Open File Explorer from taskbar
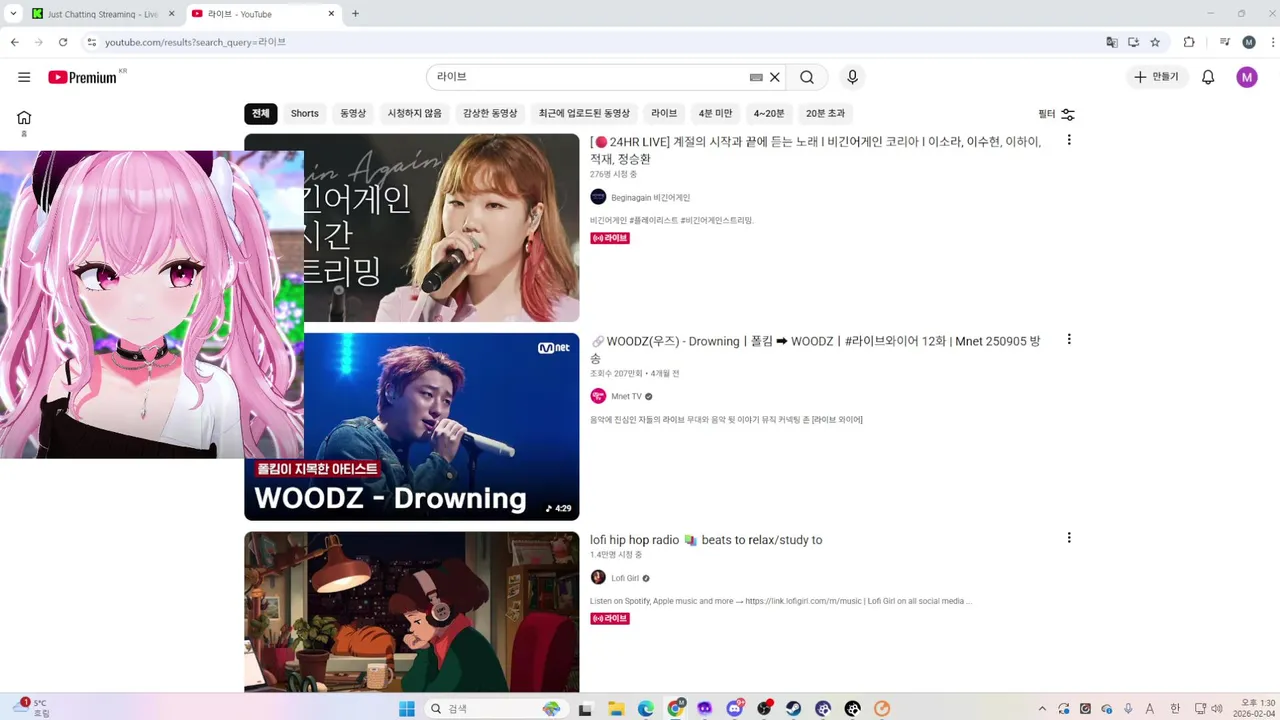The height and width of the screenshot is (720, 1280). 616,709
